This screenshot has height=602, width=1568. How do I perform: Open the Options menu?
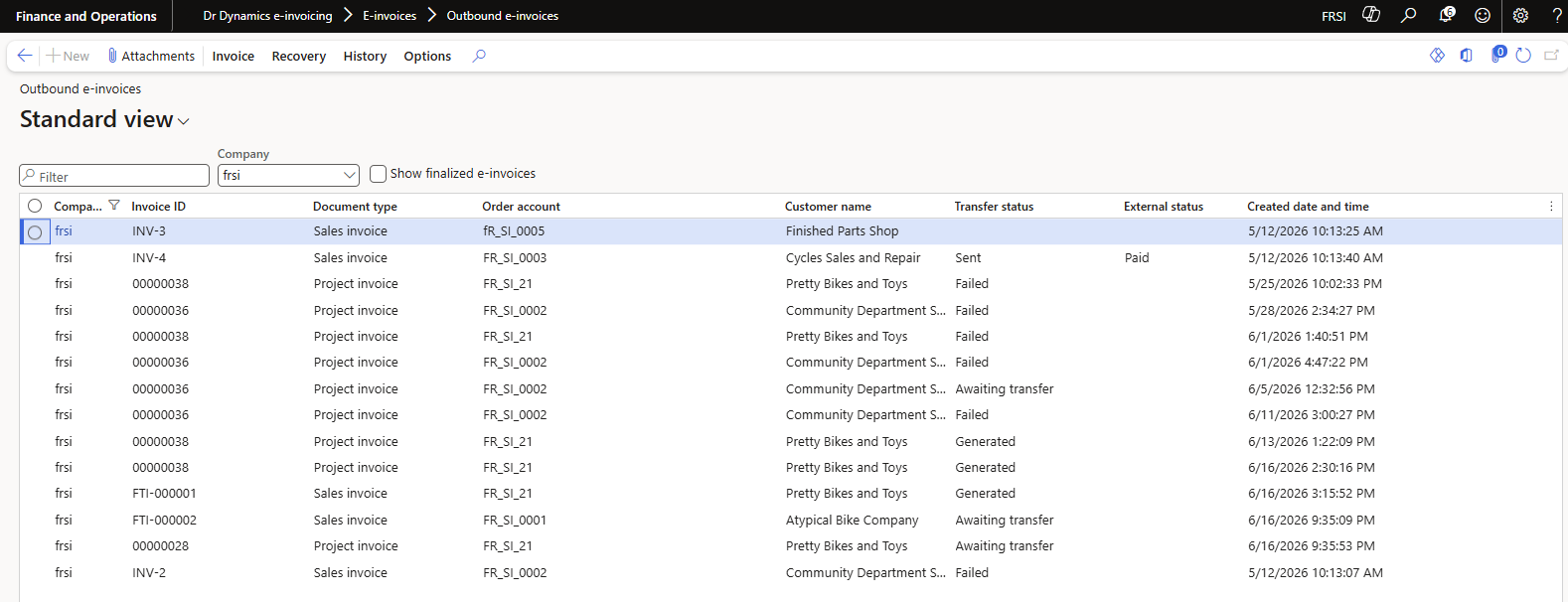427,56
